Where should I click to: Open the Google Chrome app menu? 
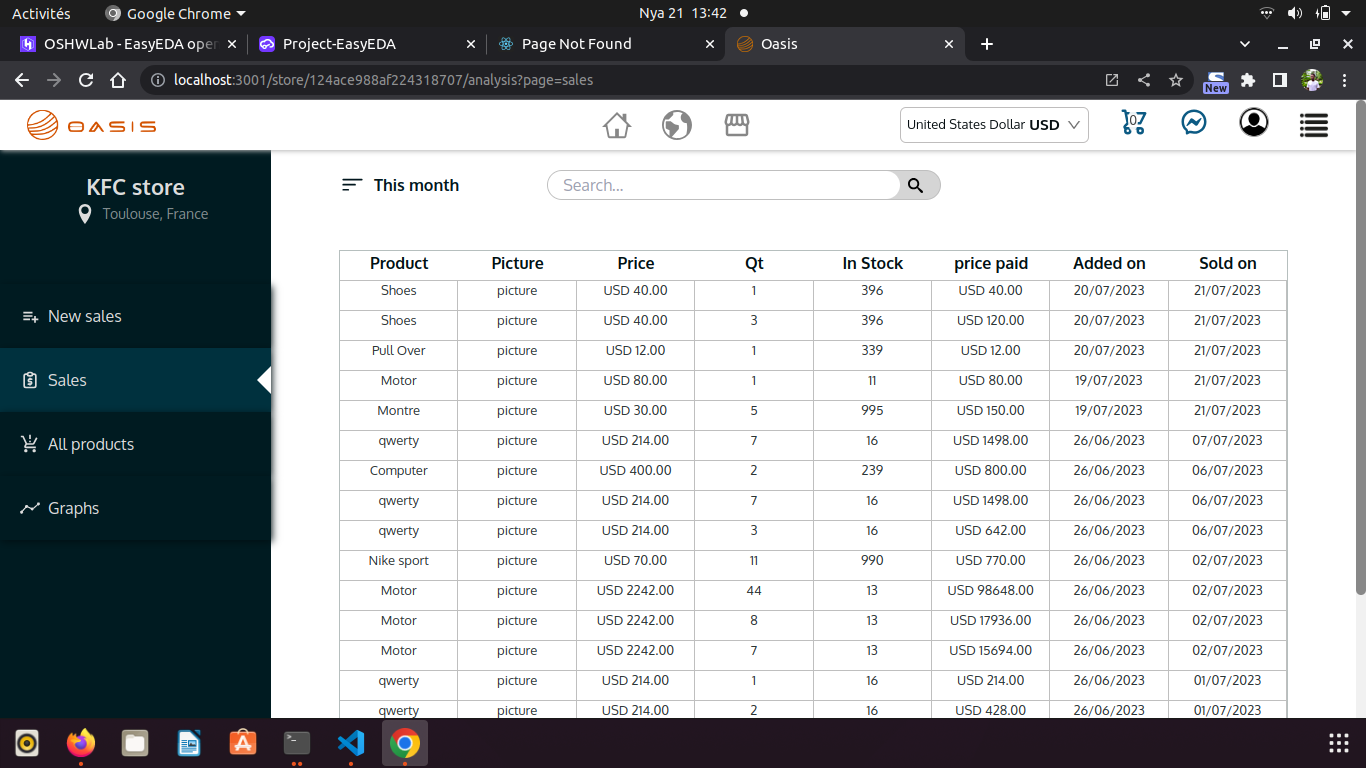point(176,14)
